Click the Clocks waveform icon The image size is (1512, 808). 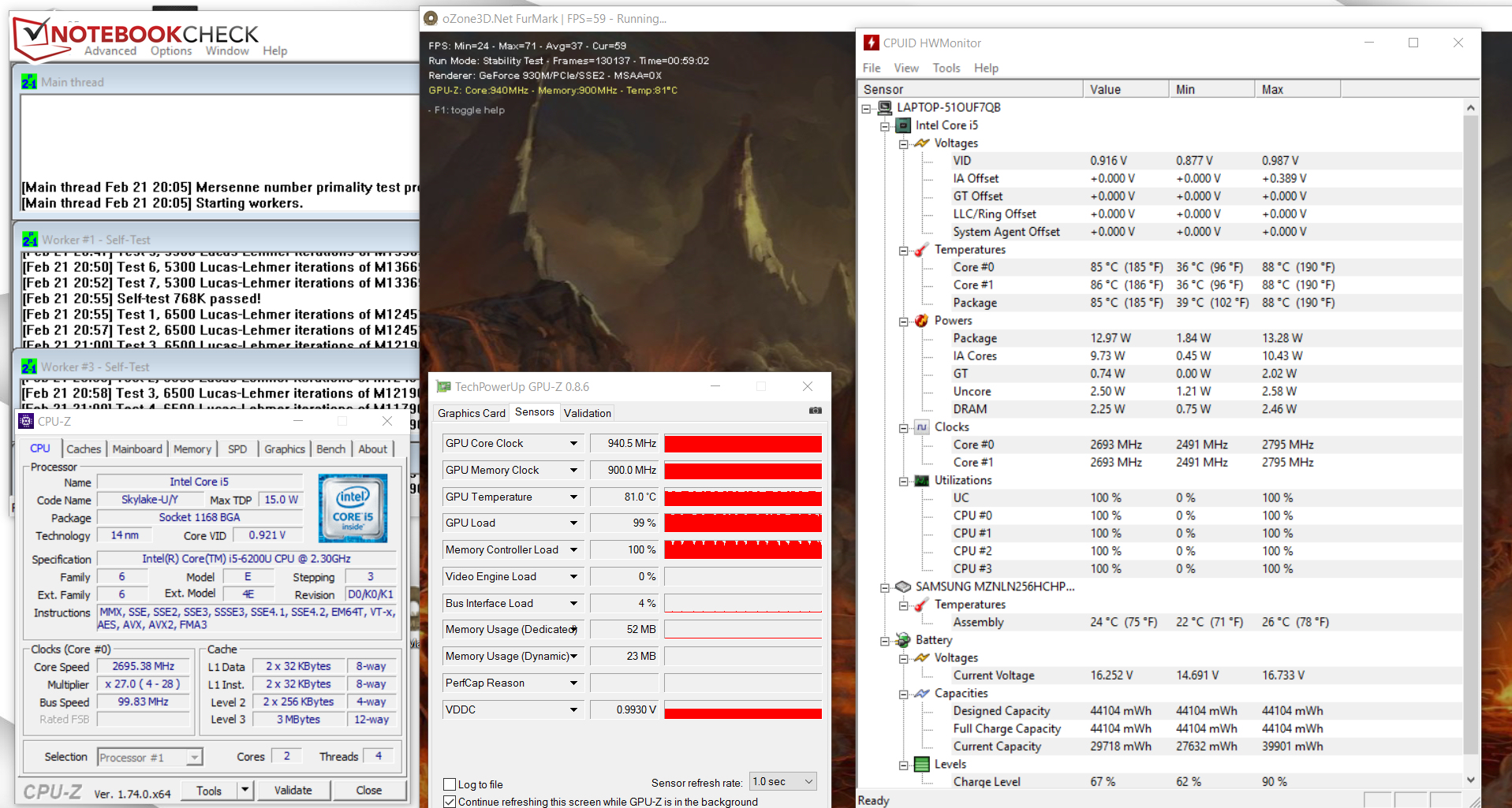[x=921, y=427]
